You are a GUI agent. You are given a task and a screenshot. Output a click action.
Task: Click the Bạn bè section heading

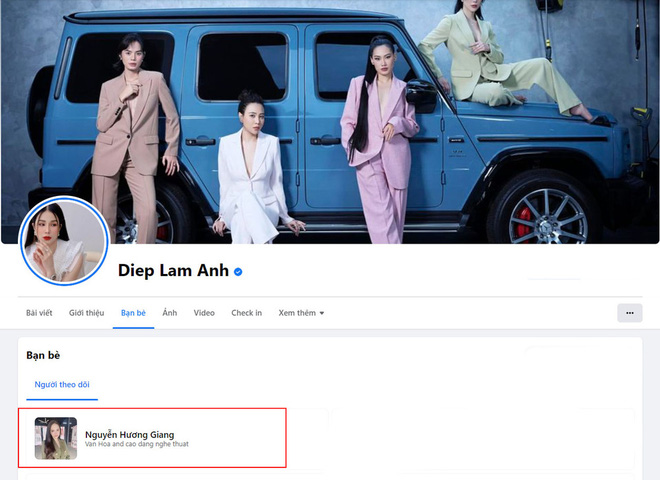[43, 355]
